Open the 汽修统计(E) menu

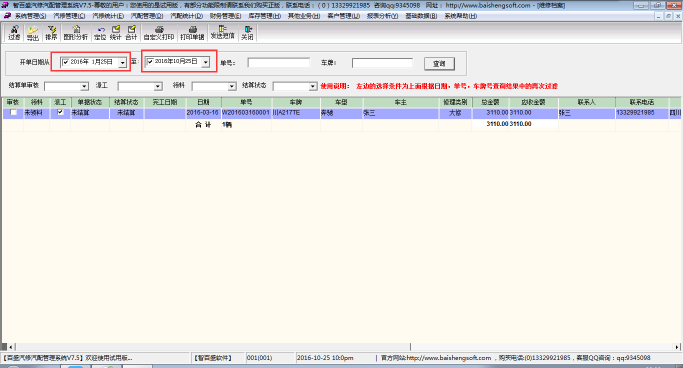[x=108, y=16]
